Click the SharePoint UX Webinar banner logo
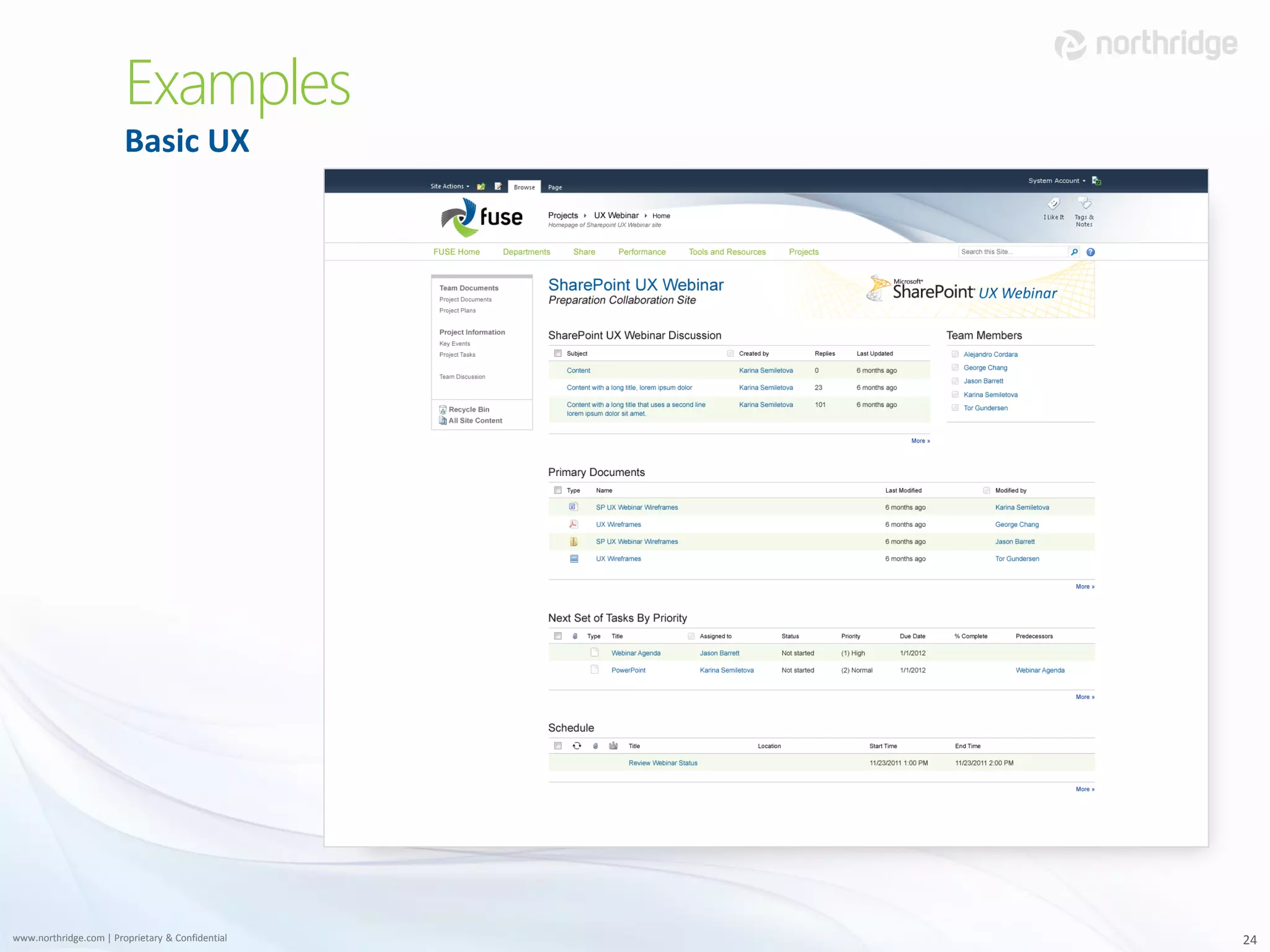This screenshot has height=952, width=1270. click(962, 289)
